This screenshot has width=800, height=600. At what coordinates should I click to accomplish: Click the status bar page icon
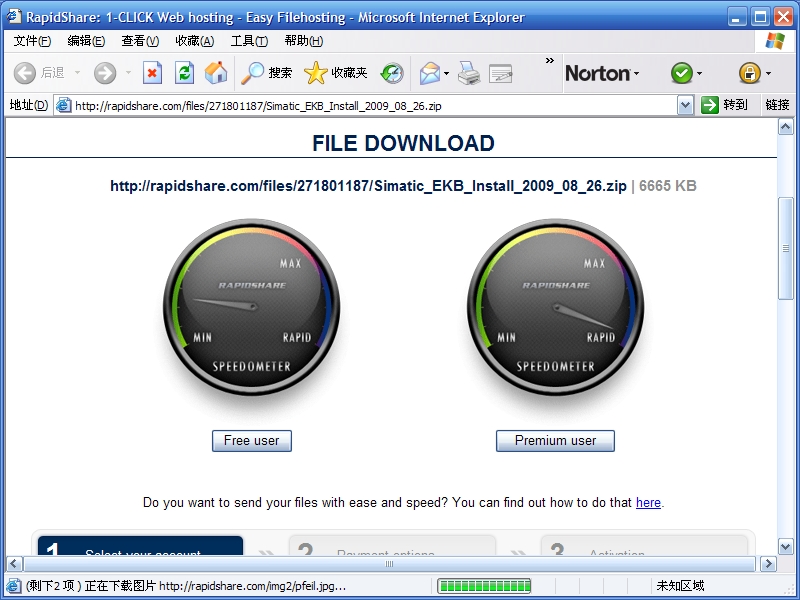[x=14, y=586]
